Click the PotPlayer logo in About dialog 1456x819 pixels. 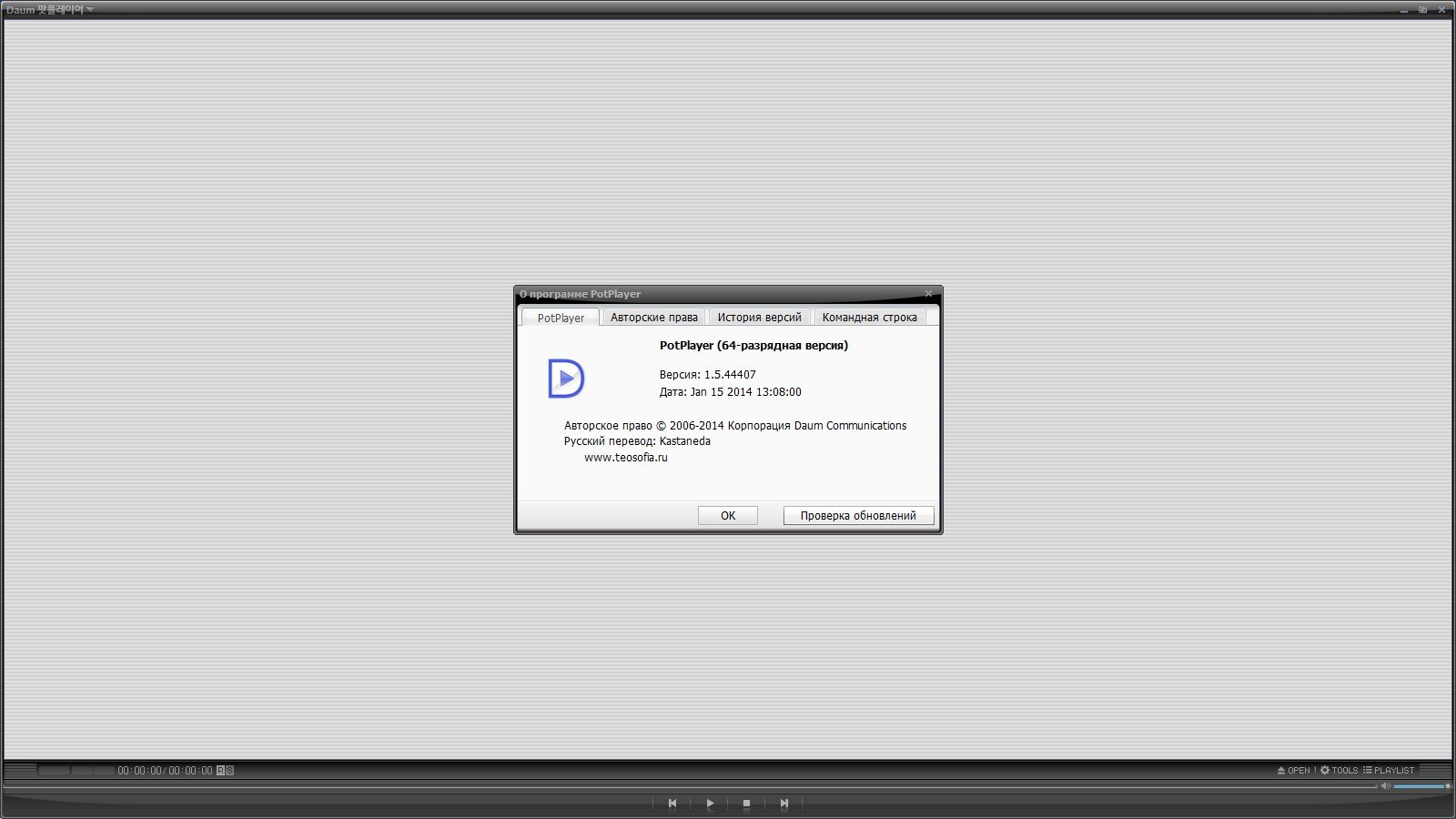(565, 379)
